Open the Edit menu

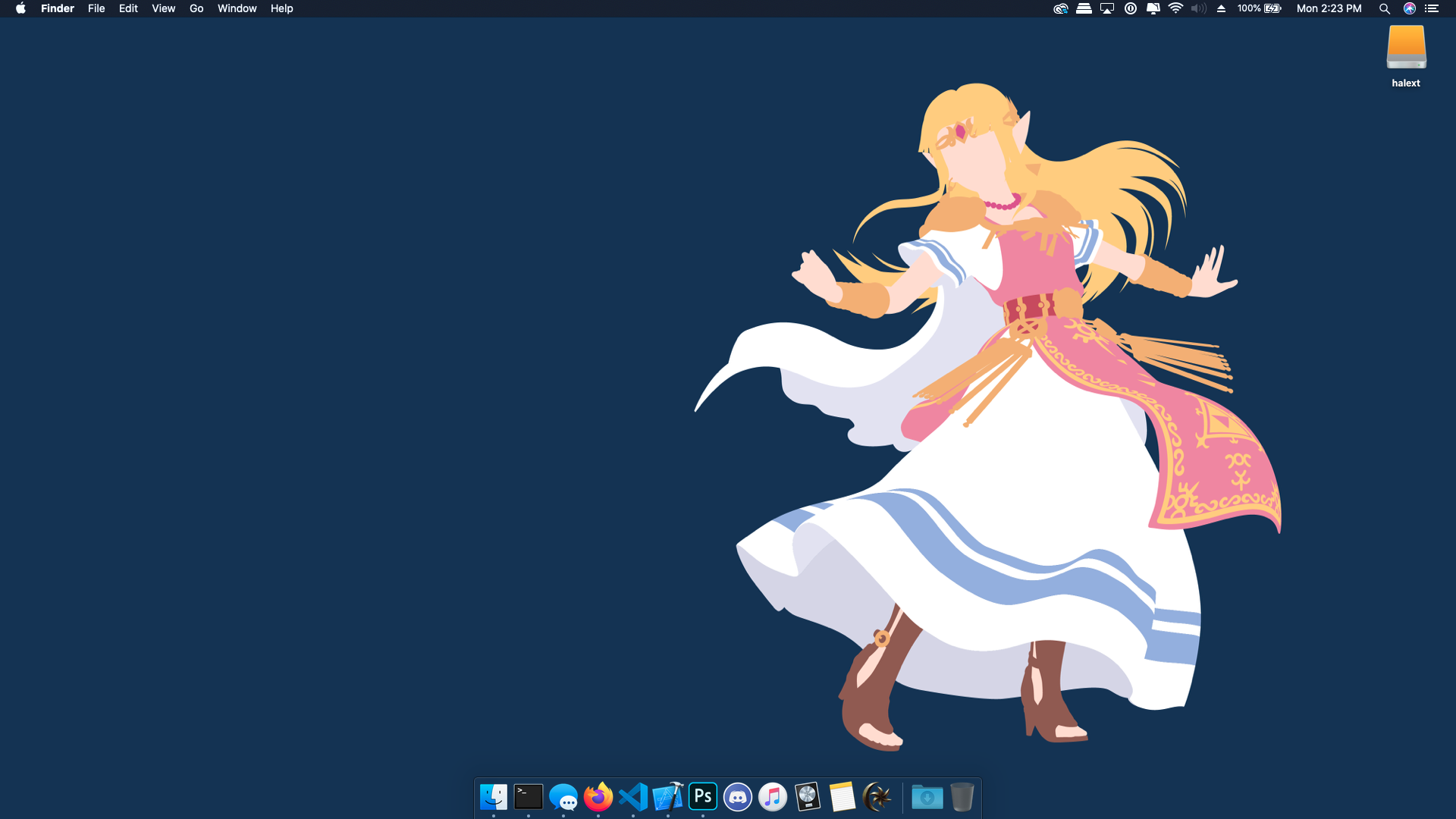point(128,8)
